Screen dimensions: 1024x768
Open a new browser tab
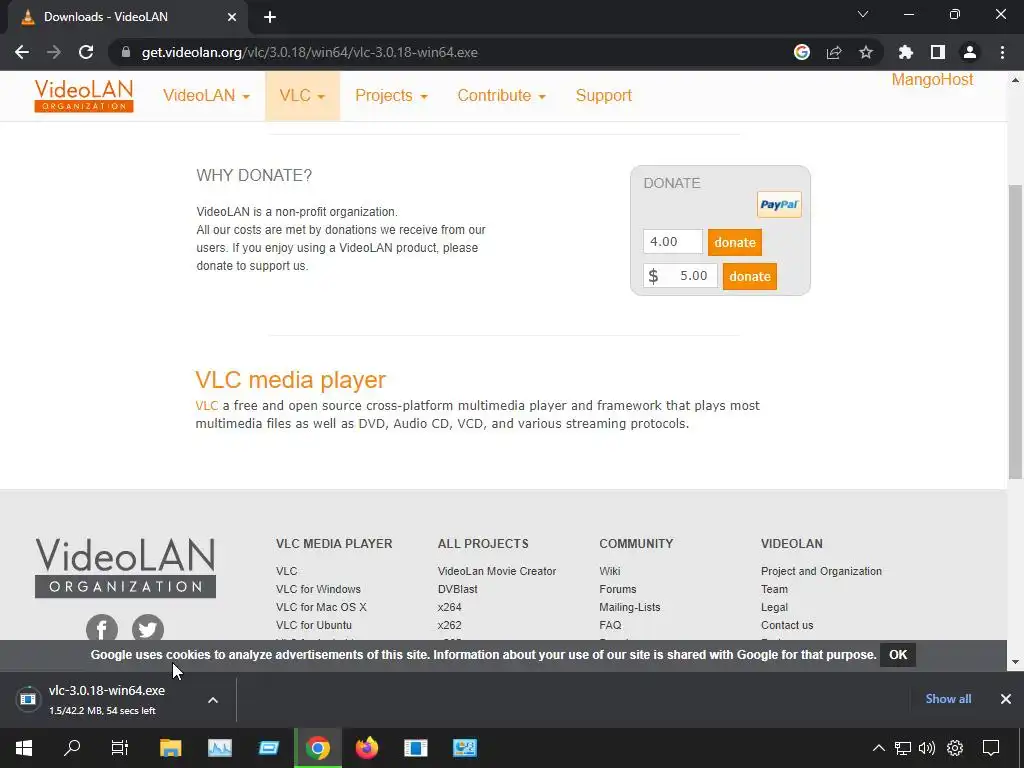click(270, 17)
